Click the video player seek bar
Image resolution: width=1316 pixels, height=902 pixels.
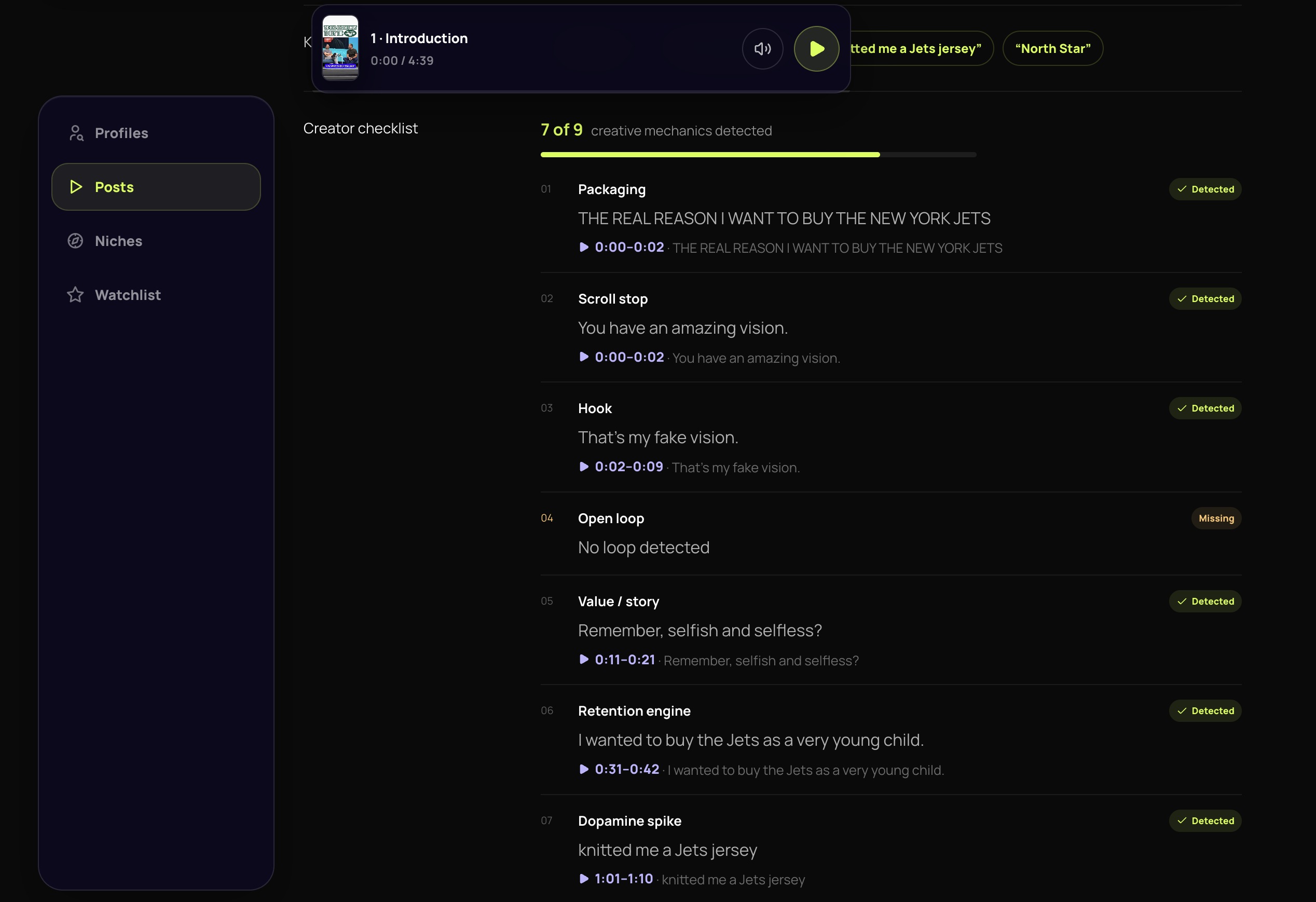click(x=581, y=91)
